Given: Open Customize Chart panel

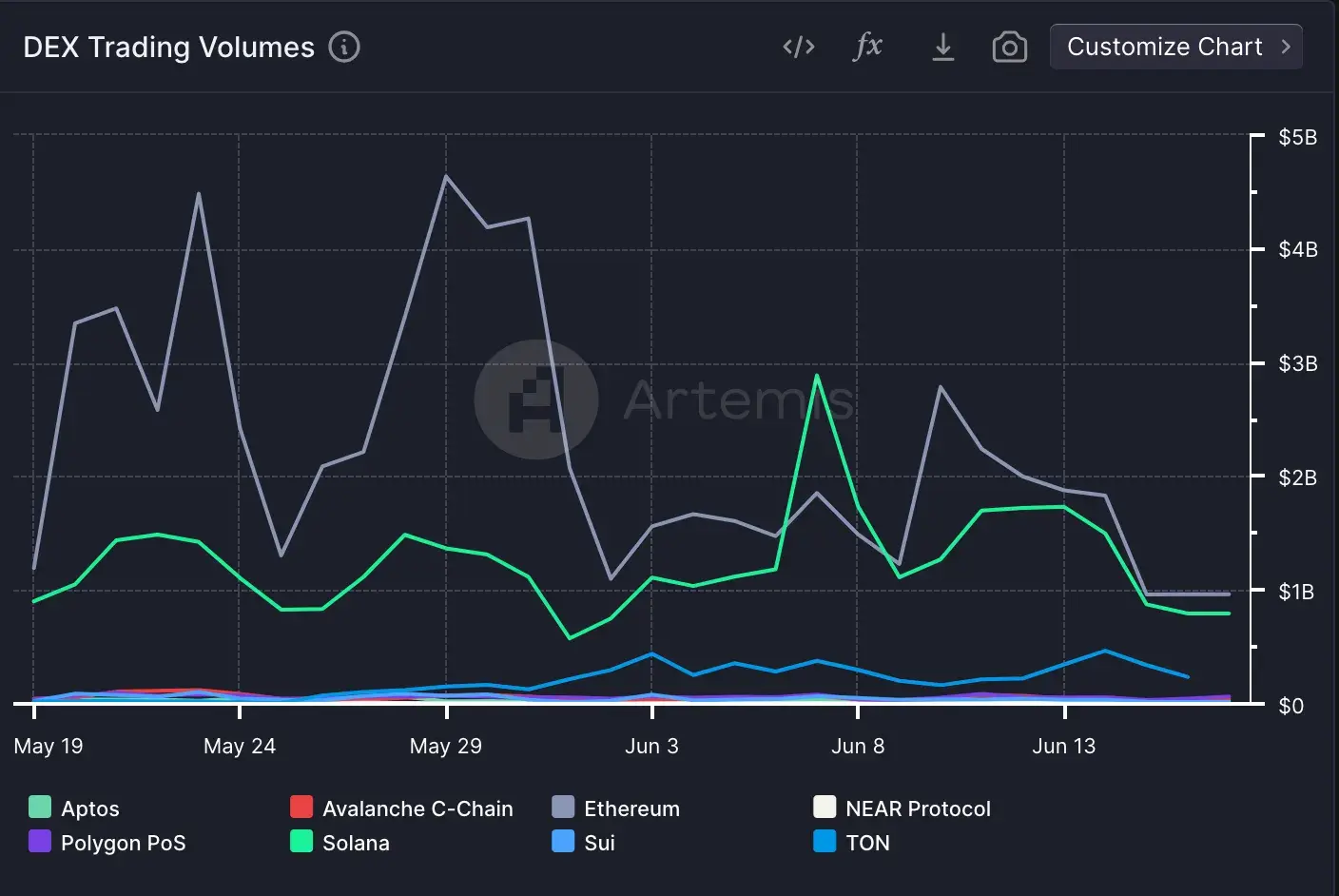Looking at the screenshot, I should click(x=1176, y=47).
